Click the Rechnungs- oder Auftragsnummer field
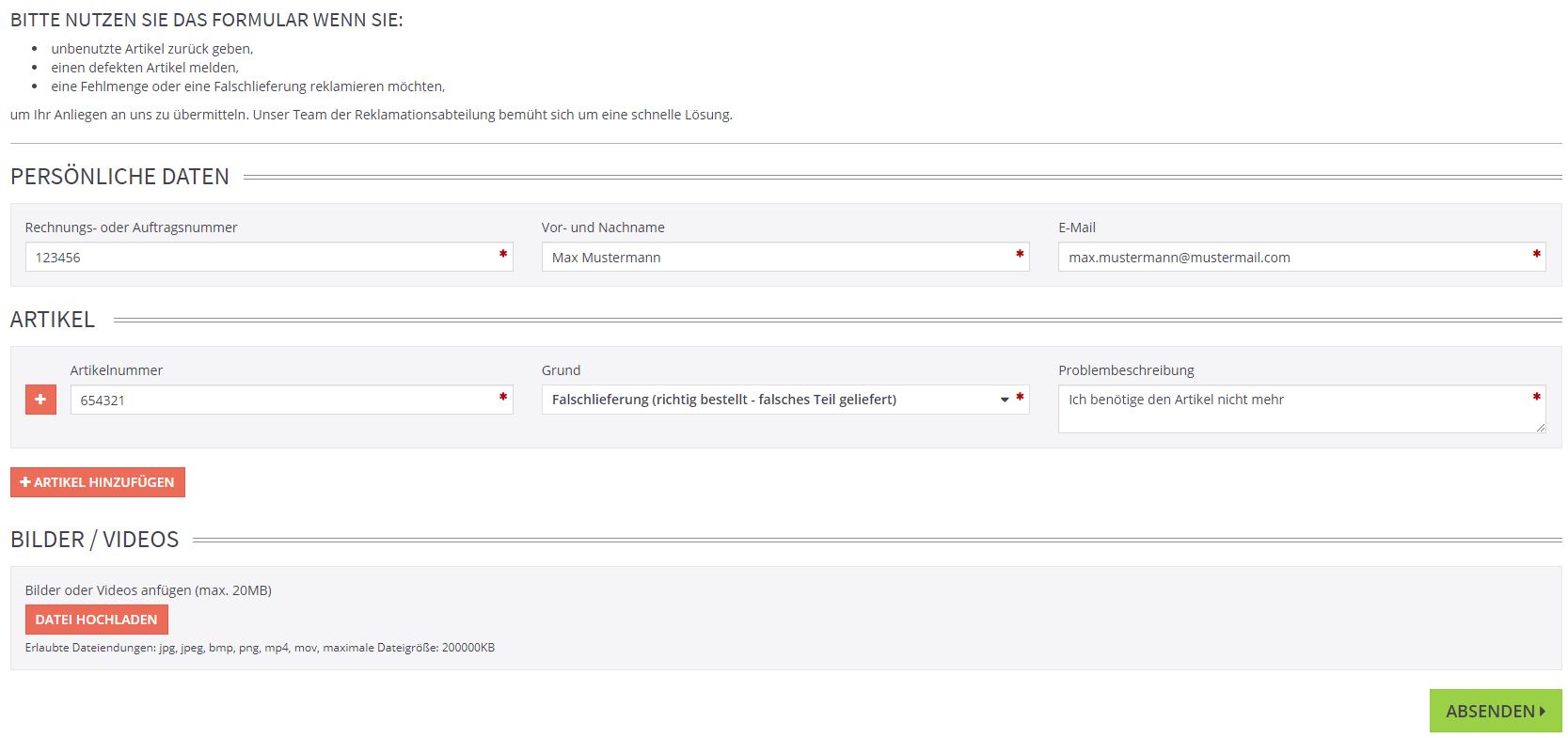This screenshot has height=738, width=1568. point(269,257)
